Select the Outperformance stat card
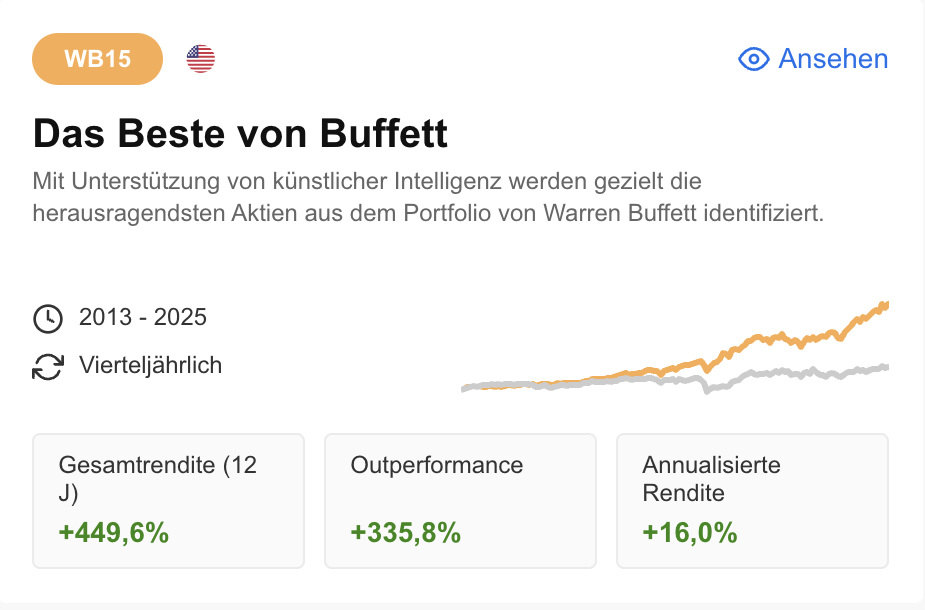This screenshot has height=610, width=925. coord(460,501)
